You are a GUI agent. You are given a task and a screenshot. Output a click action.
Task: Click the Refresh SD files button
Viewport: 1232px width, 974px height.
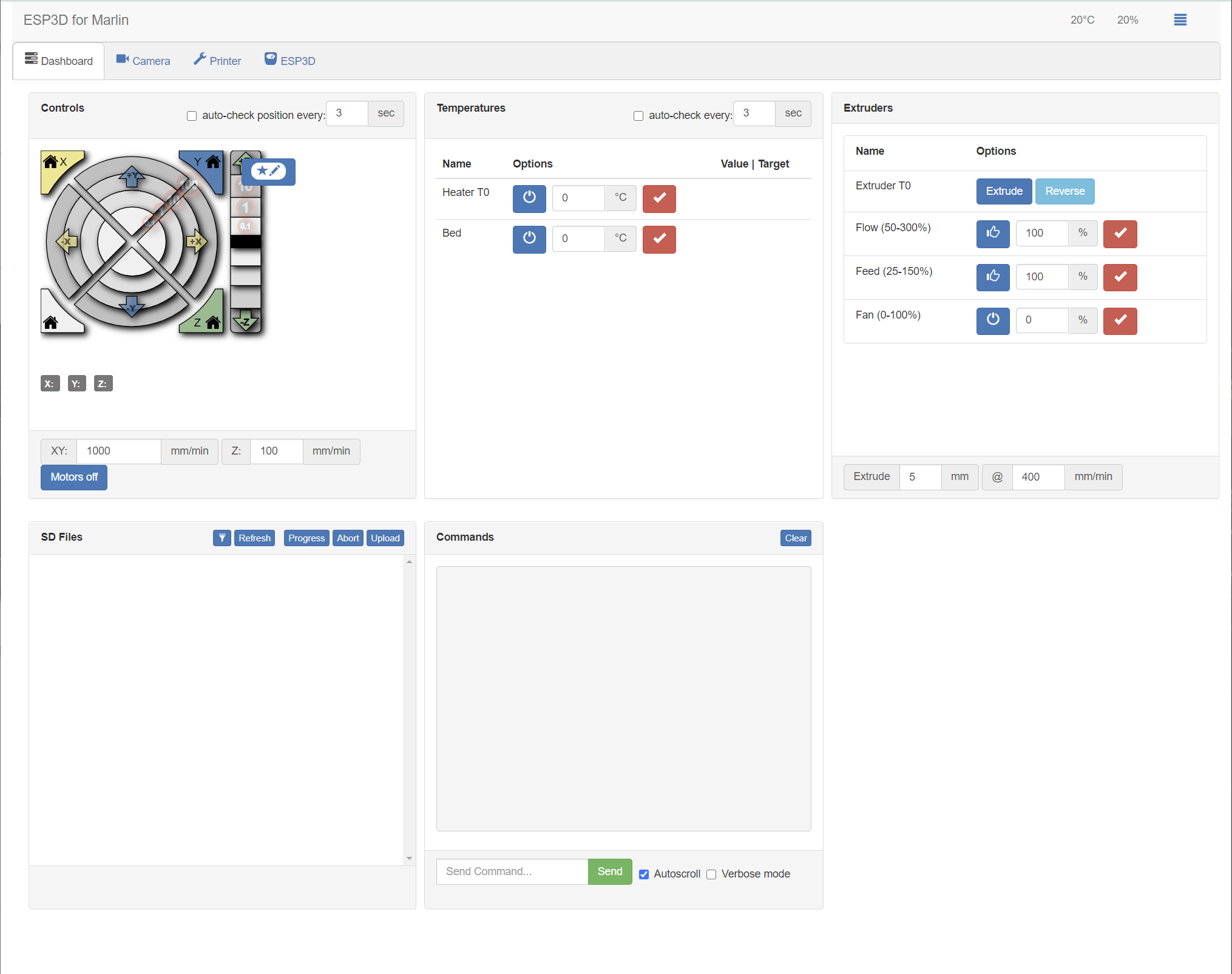click(x=254, y=538)
